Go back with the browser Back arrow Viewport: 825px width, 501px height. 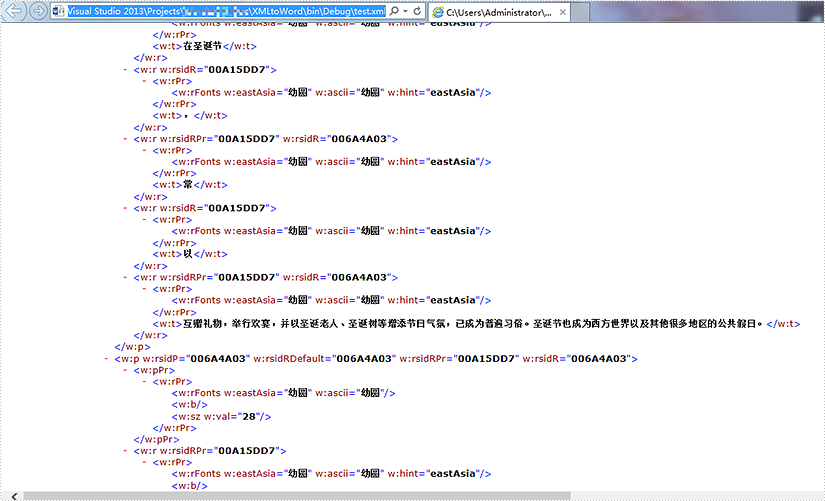tap(14, 11)
